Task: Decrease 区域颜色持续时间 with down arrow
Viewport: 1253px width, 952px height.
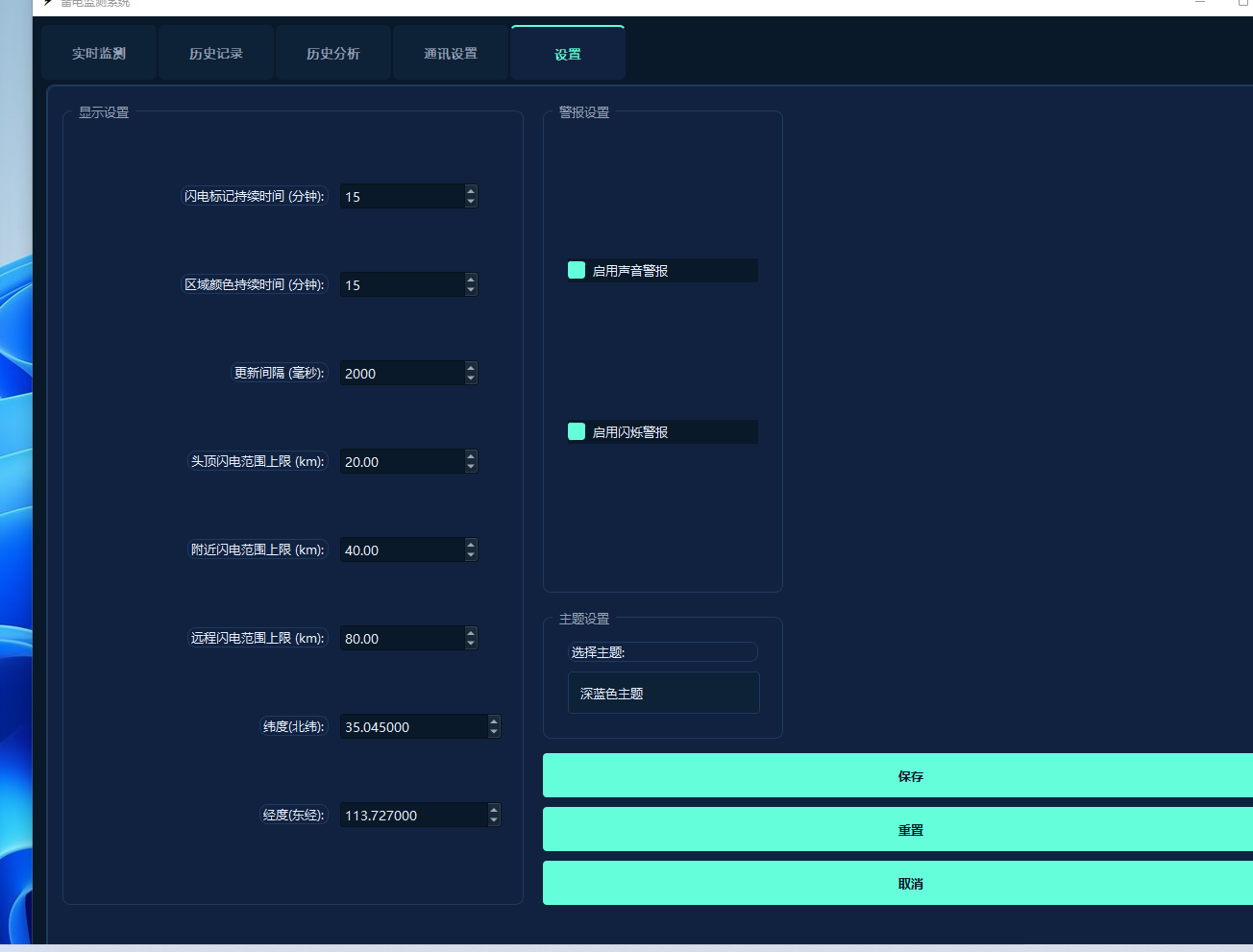Action: coord(471,290)
